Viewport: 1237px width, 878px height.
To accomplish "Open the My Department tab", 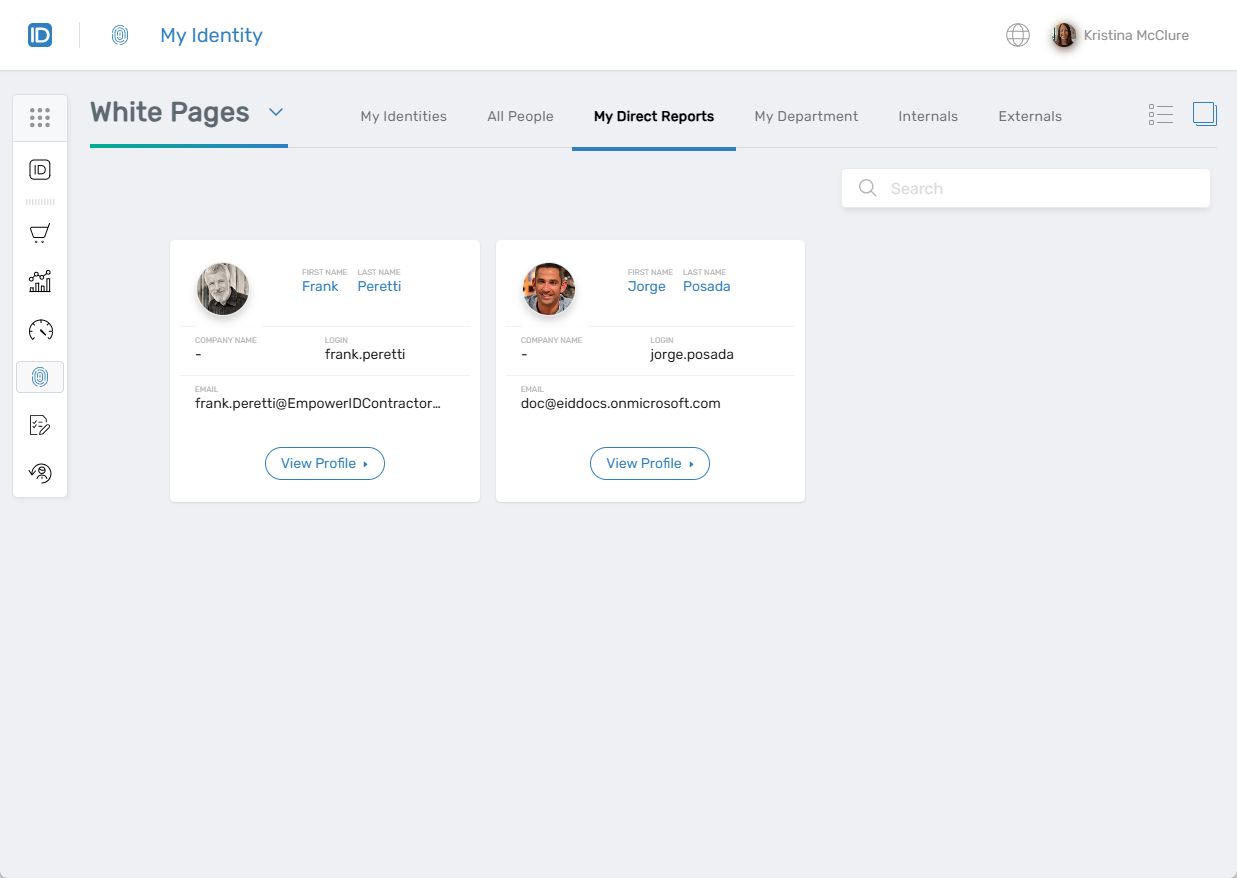I will click(806, 116).
